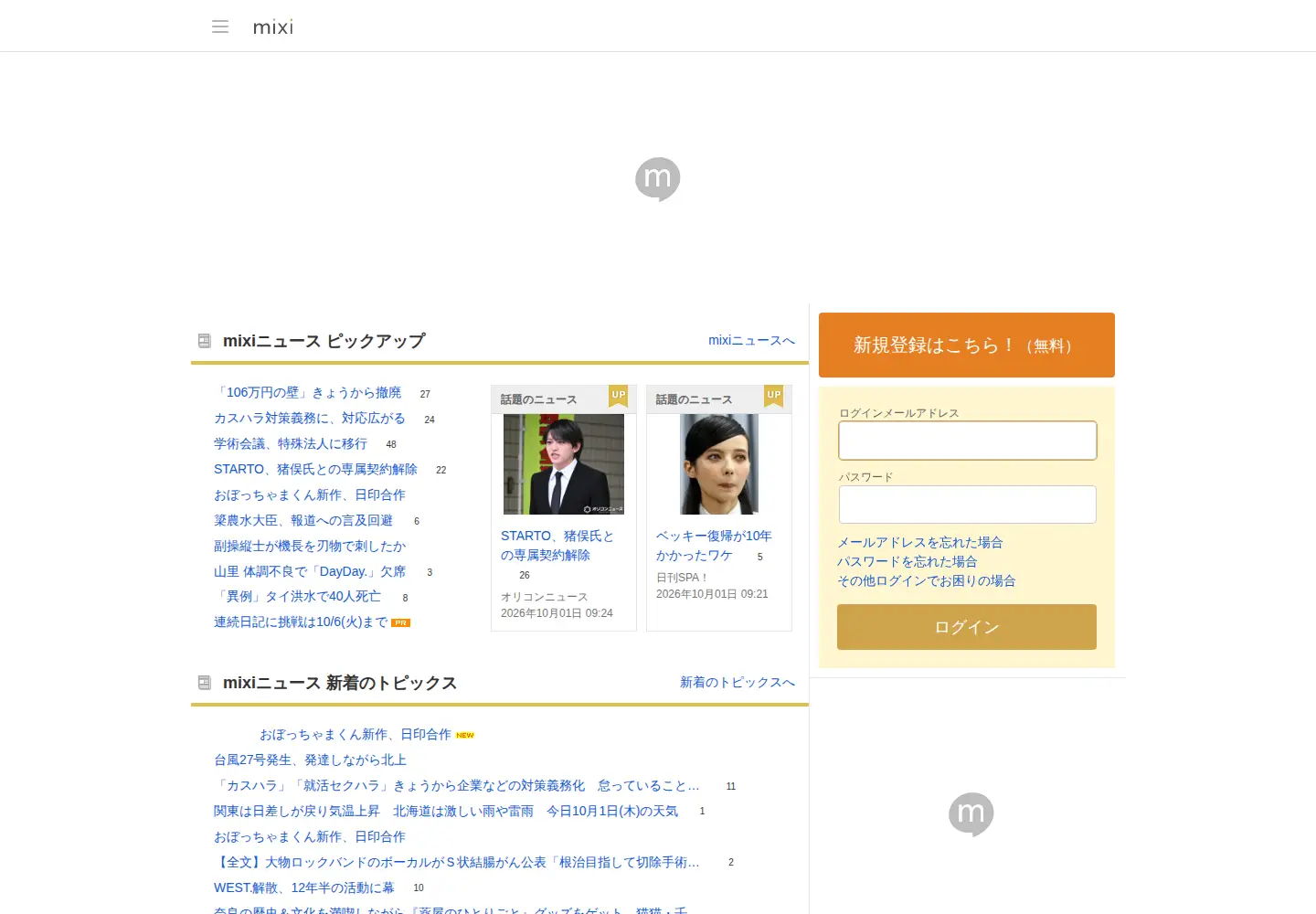Viewport: 1316px width, 914px height.
Task: Click comment count 26 on STARTO card
Action: click(x=525, y=576)
